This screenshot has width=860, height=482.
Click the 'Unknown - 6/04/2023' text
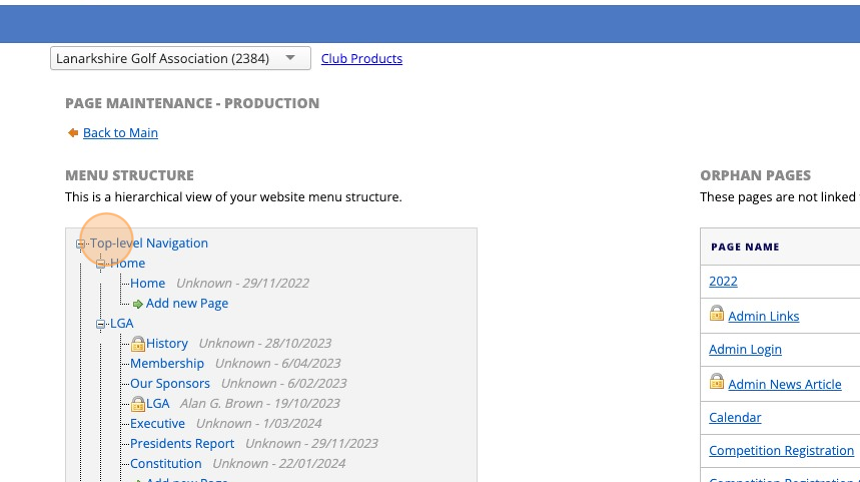[278, 364]
